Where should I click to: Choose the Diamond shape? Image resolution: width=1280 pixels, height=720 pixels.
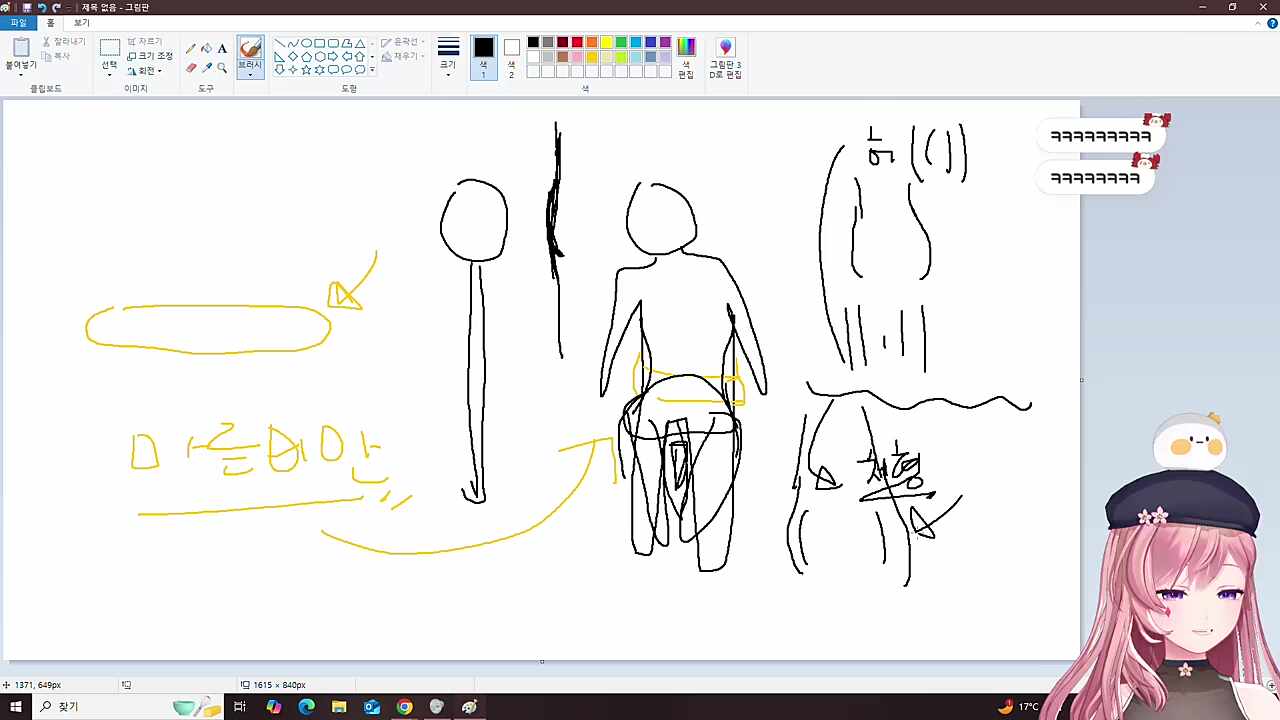[x=293, y=57]
